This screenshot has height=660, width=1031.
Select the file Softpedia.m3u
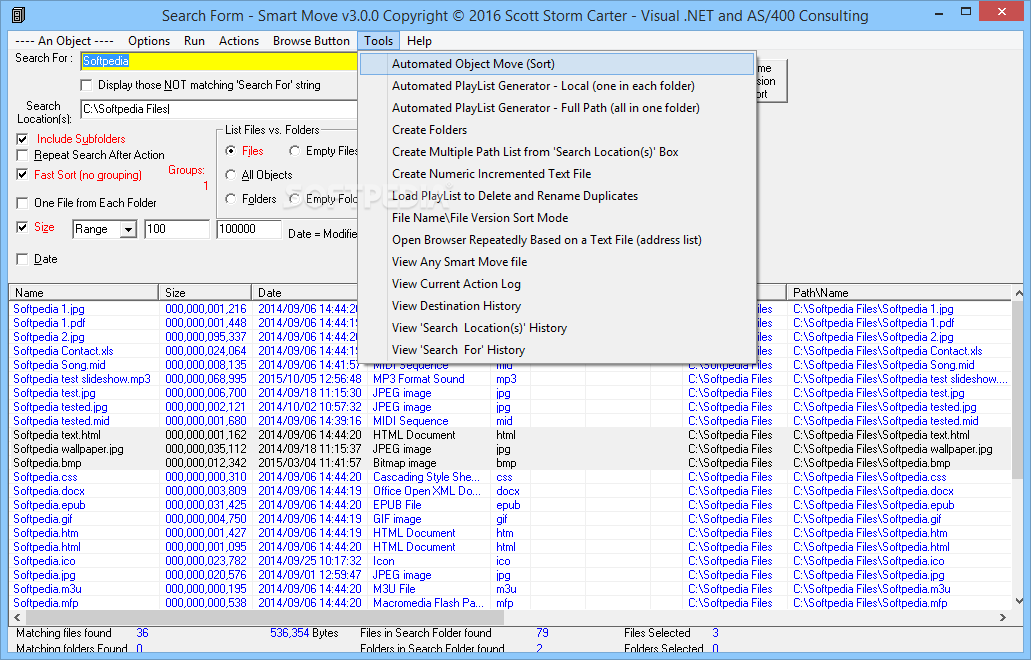pyautogui.click(x=47, y=589)
